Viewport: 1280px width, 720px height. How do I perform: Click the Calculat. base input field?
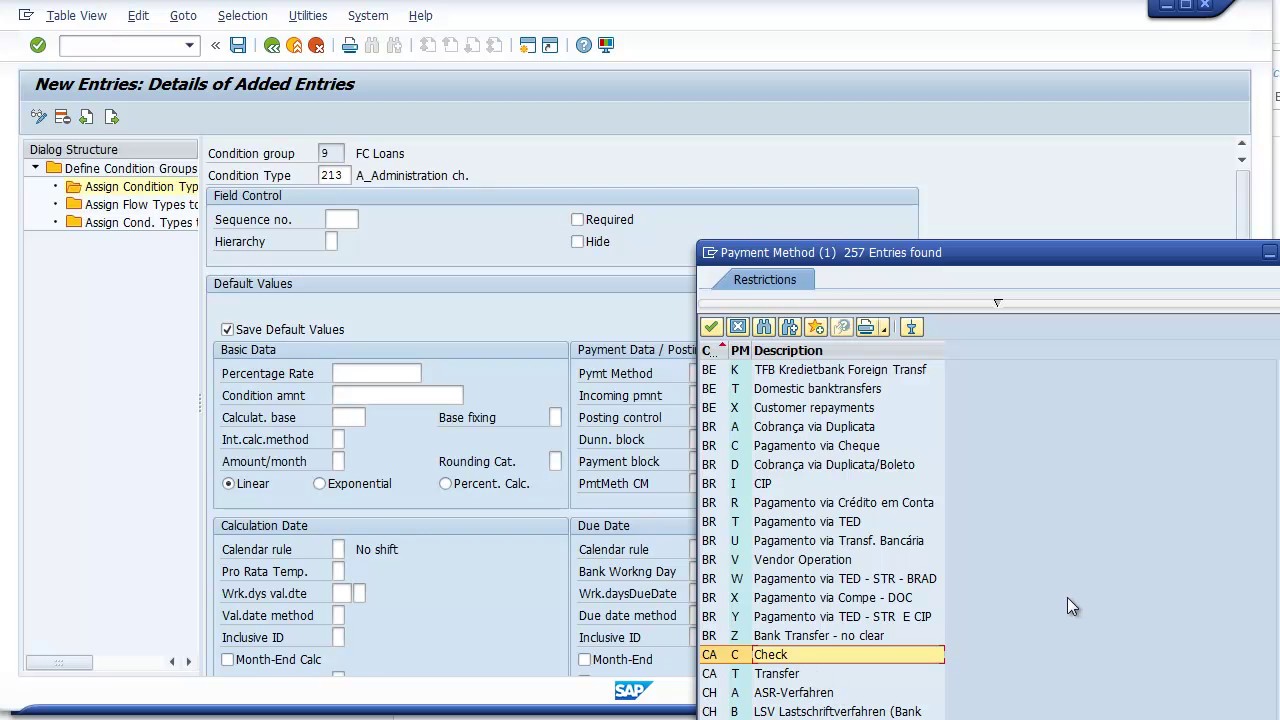coord(348,417)
